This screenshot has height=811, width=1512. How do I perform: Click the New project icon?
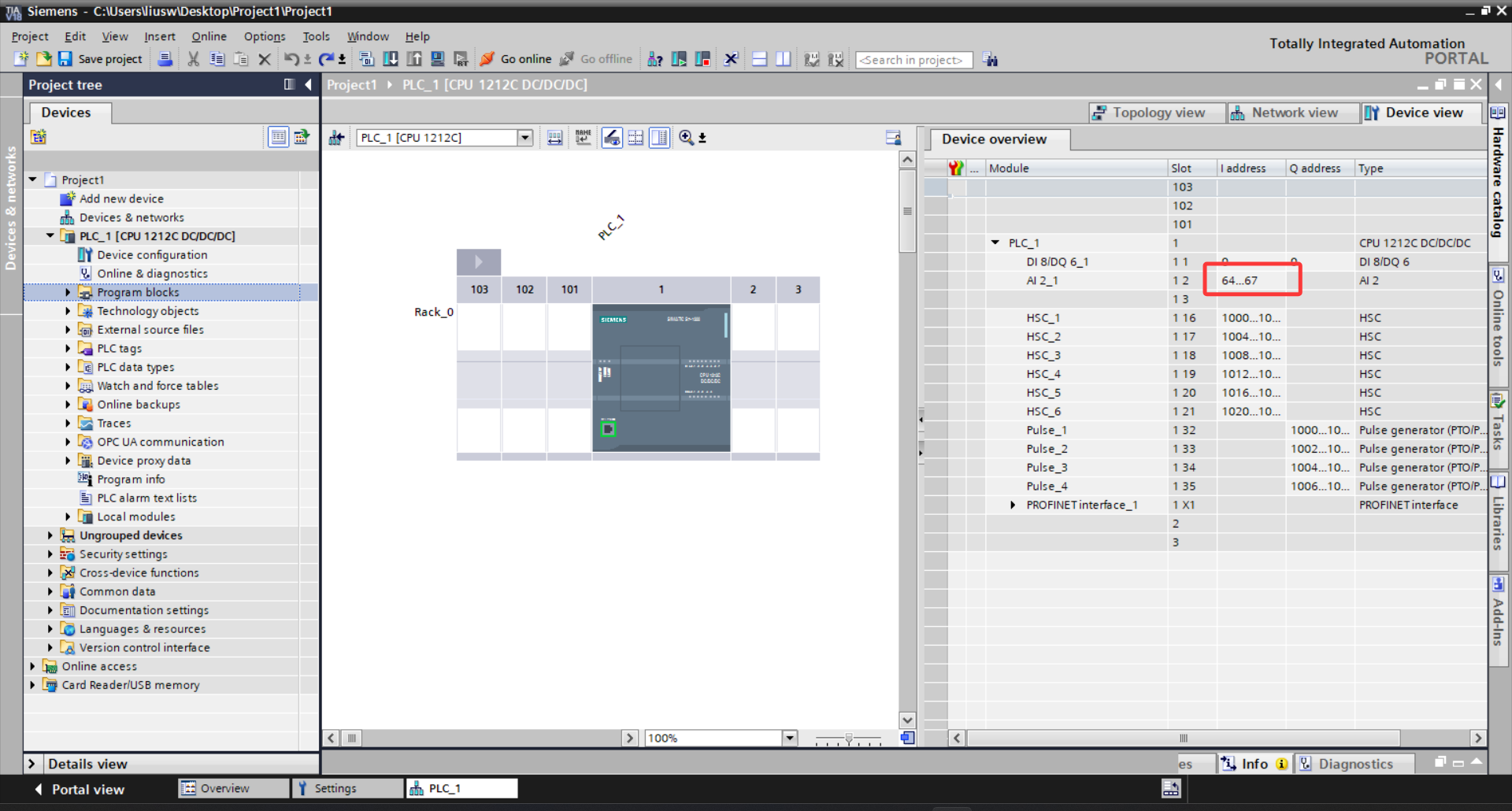pos(21,59)
